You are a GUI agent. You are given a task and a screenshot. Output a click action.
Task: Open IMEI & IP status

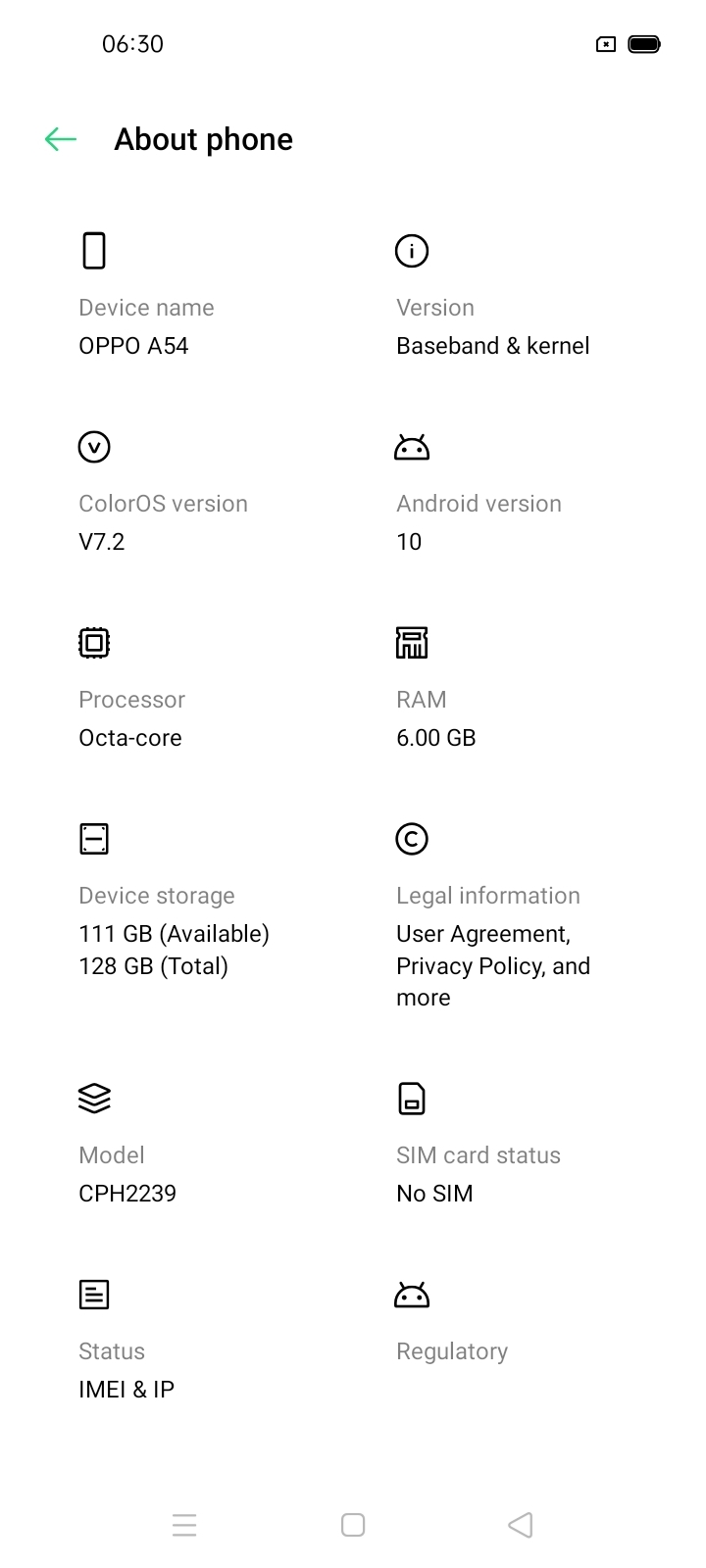coord(126,1390)
